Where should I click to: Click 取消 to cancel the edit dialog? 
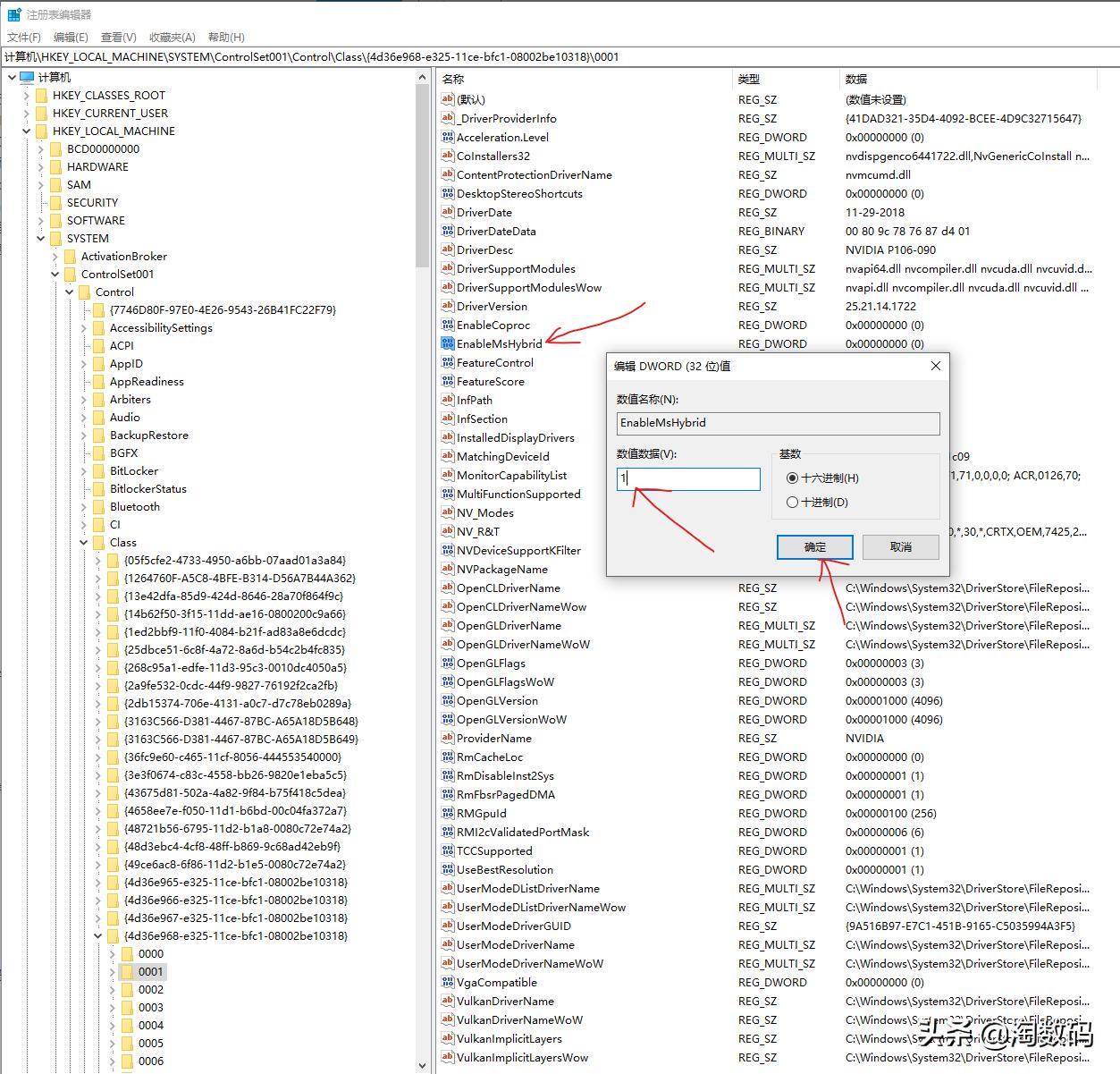901,546
